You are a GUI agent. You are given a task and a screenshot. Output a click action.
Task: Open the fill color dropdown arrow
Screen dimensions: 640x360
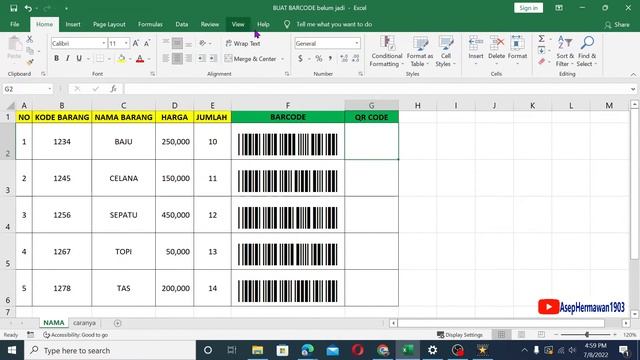coord(130,59)
